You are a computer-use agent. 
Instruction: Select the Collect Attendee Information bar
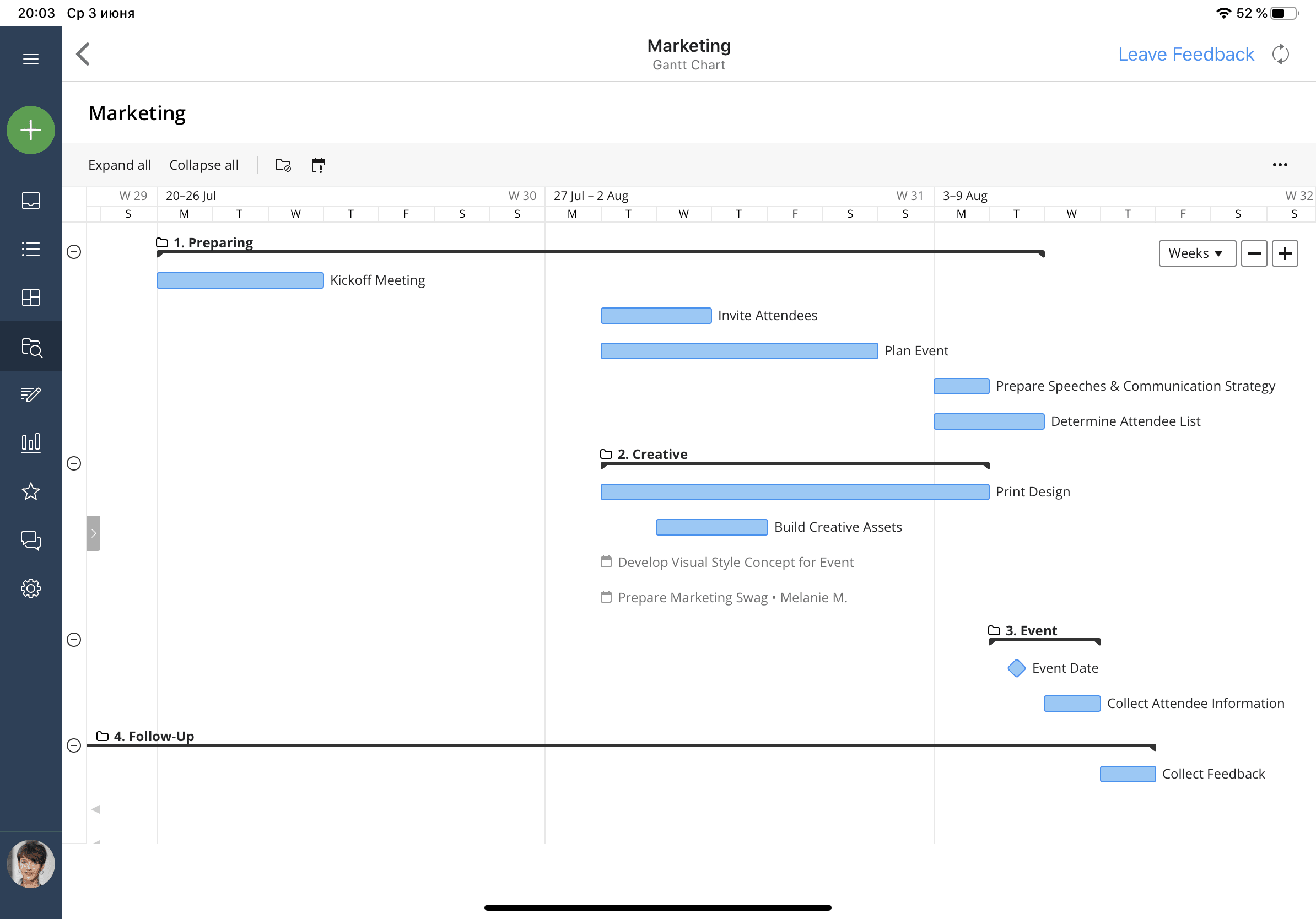coord(1072,704)
